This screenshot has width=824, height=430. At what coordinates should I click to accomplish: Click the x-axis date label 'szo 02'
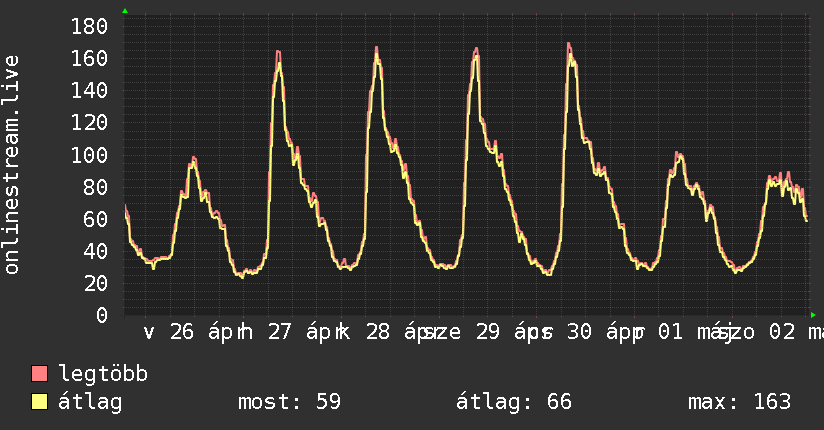click(759, 332)
